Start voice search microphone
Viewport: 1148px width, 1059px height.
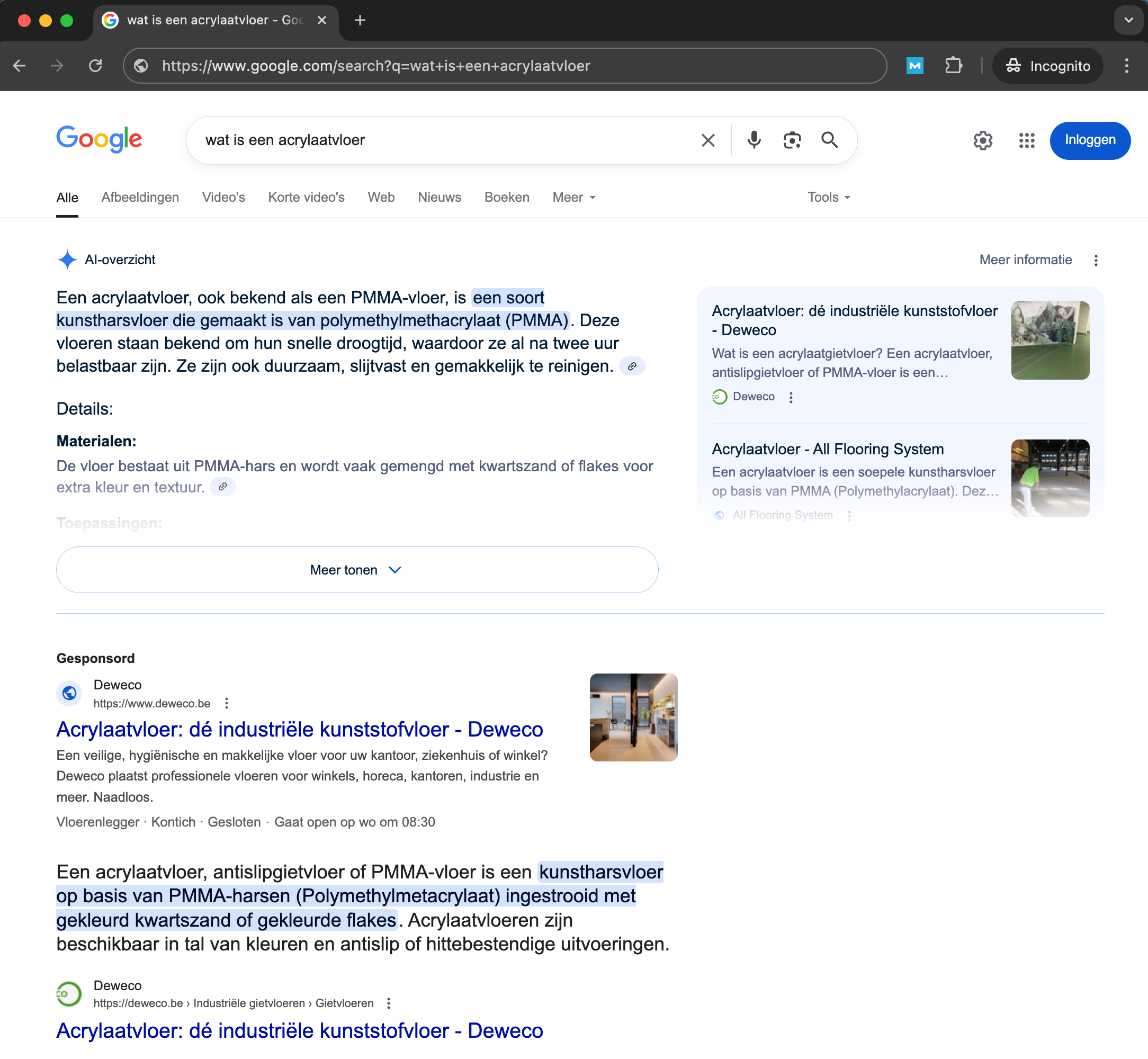[754, 140]
